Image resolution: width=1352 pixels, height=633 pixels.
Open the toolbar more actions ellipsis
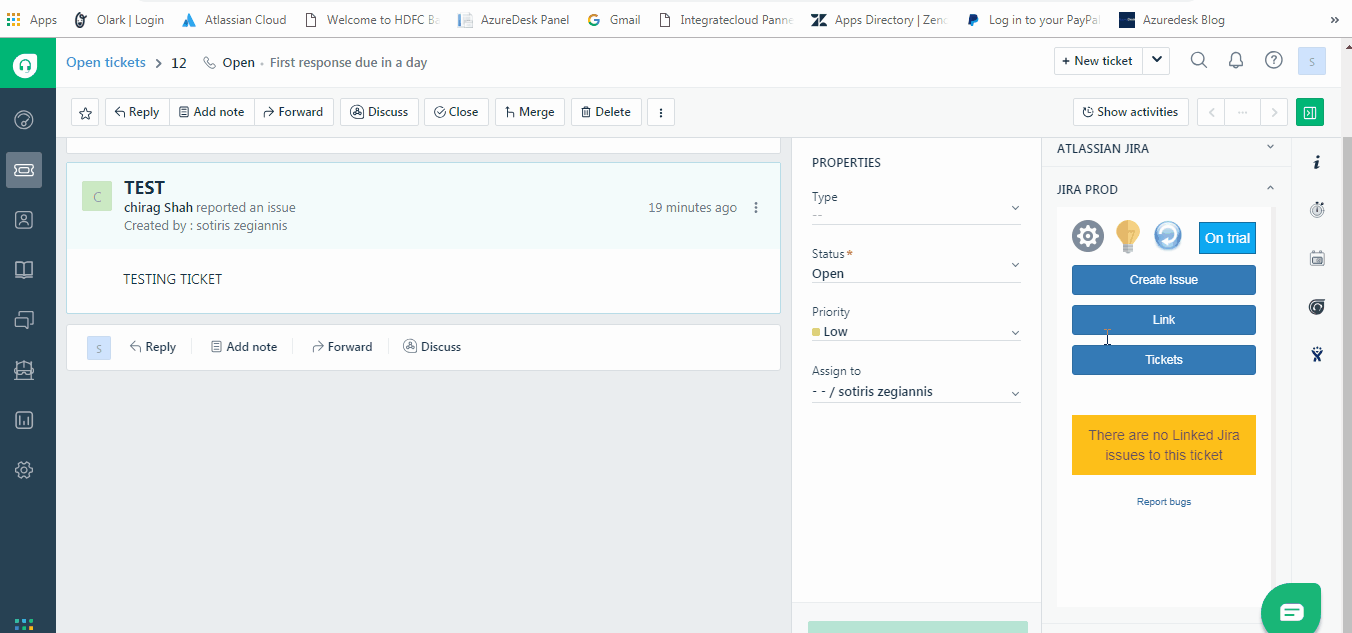click(x=661, y=112)
